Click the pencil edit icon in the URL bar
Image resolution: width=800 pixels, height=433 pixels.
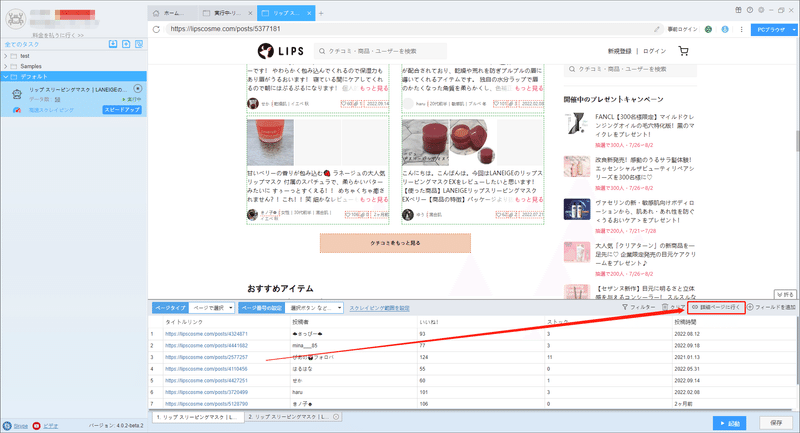pos(657,29)
